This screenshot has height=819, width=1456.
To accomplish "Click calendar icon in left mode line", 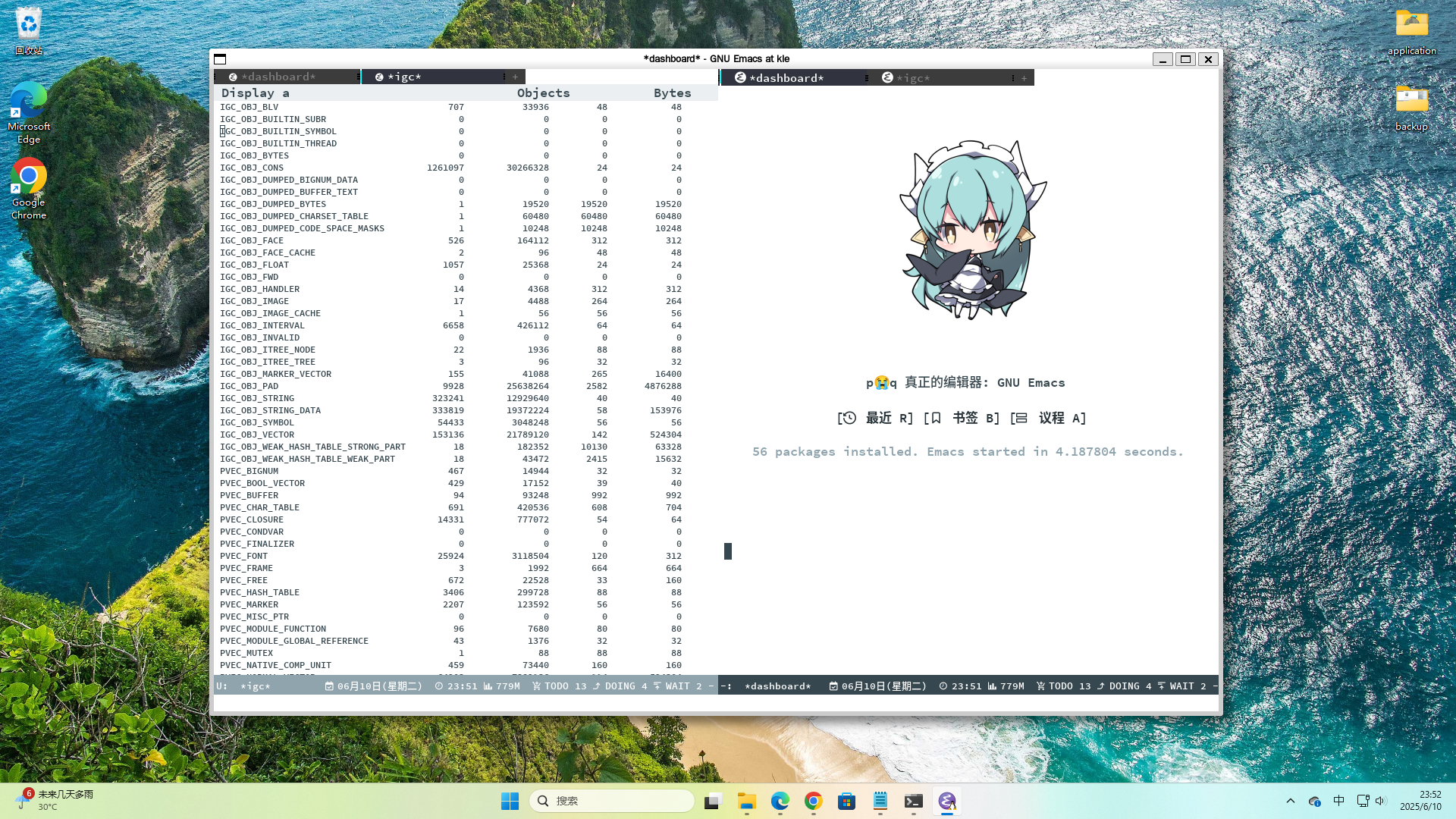I will (329, 686).
